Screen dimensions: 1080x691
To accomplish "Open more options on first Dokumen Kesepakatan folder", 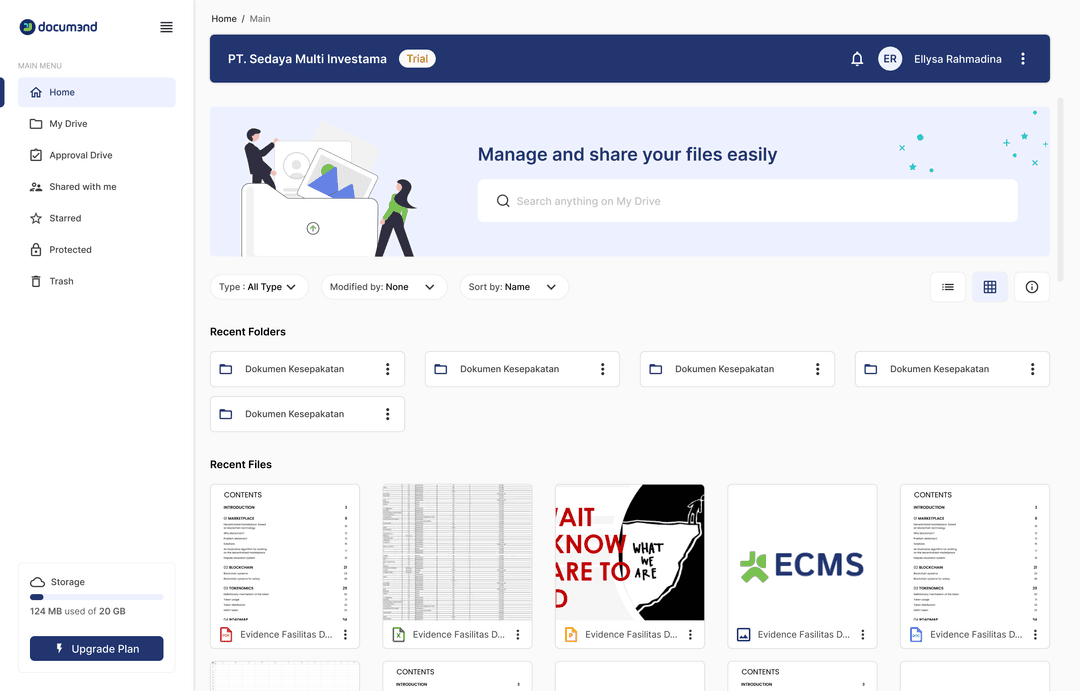I will [x=387, y=369].
